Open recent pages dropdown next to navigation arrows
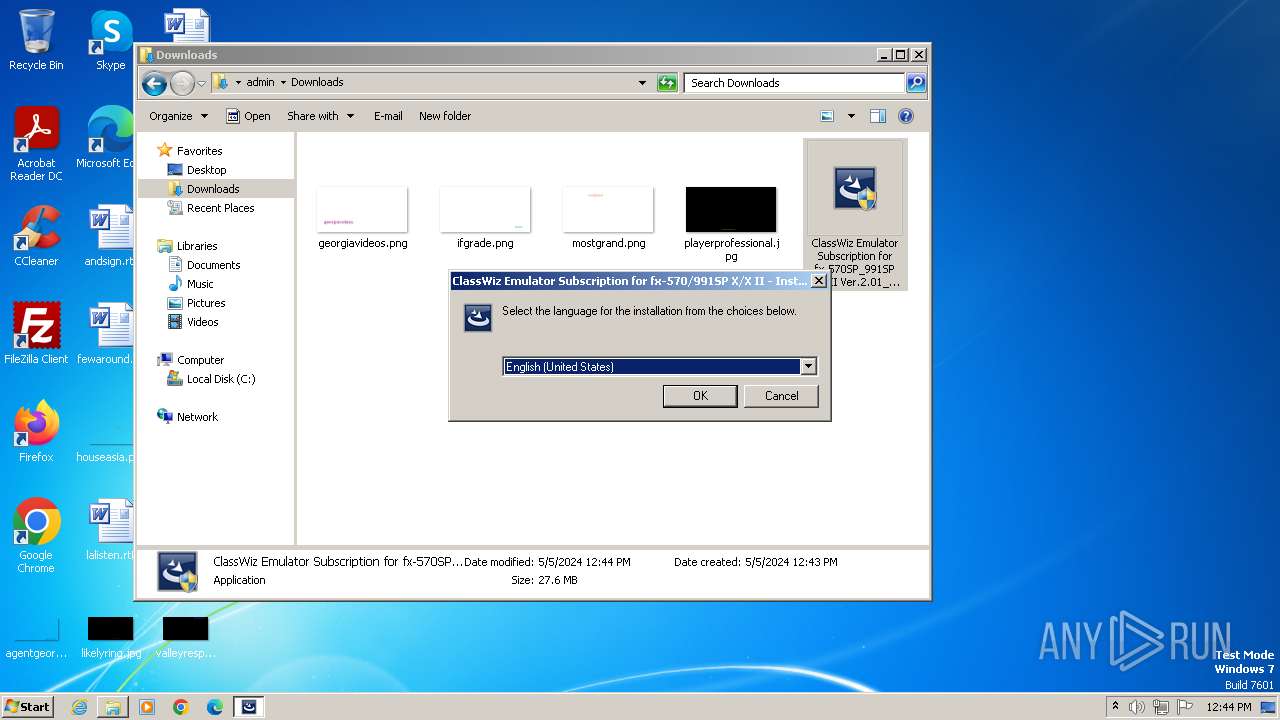 [x=201, y=83]
